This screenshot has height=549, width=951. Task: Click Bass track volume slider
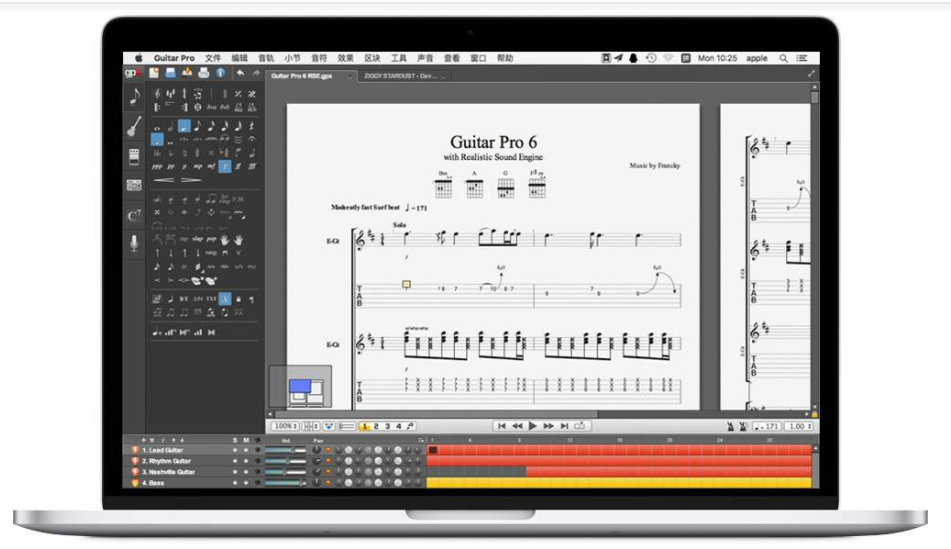click(285, 483)
